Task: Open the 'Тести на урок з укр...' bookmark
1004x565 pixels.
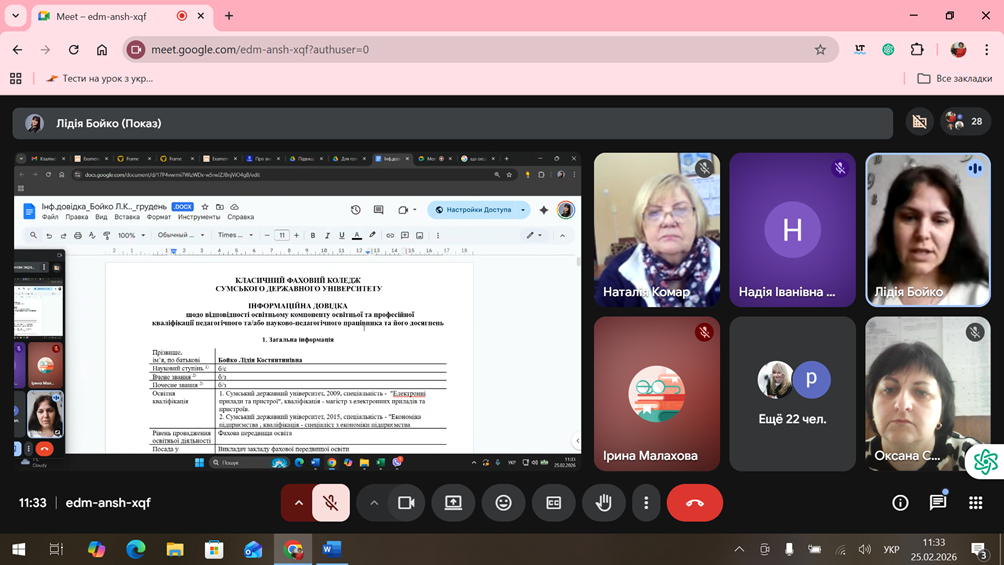Action: click(x=100, y=78)
